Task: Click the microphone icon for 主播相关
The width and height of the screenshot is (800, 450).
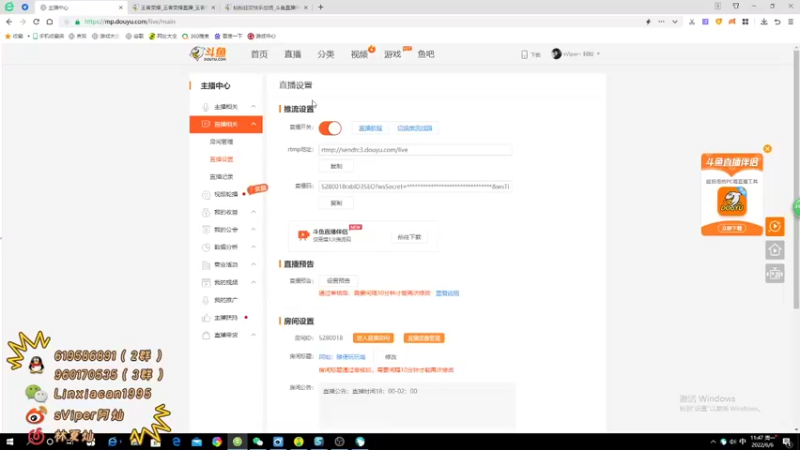Action: point(206,107)
